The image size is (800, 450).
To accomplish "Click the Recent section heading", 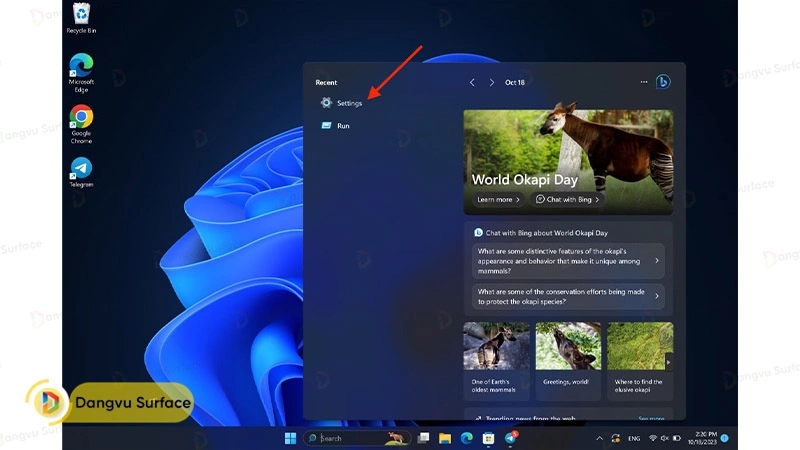I will tap(326, 82).
